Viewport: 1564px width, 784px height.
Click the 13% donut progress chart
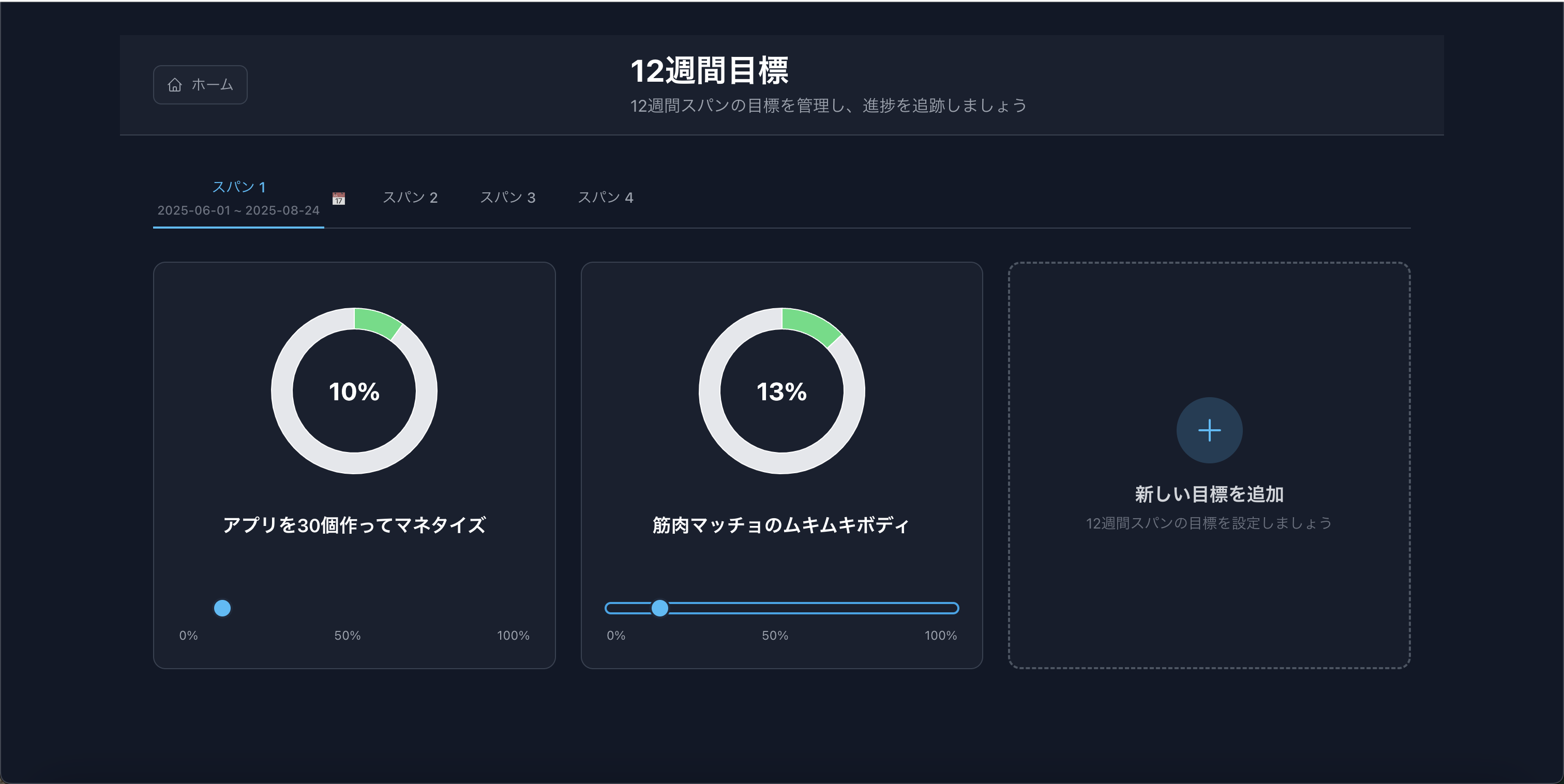coord(781,391)
